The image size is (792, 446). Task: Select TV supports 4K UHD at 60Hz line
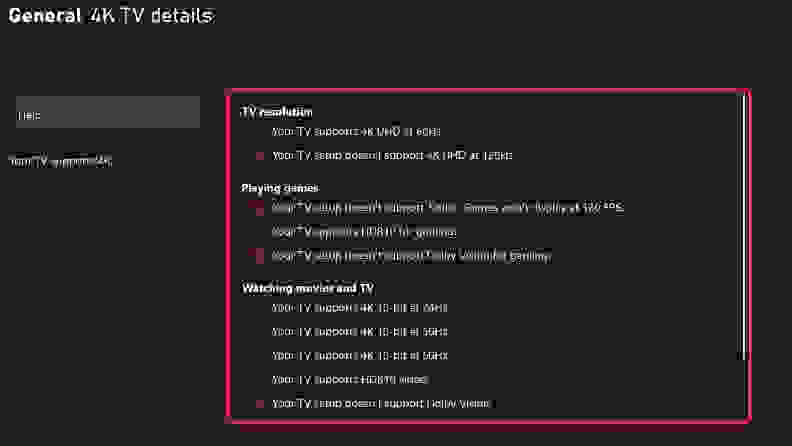(356, 132)
